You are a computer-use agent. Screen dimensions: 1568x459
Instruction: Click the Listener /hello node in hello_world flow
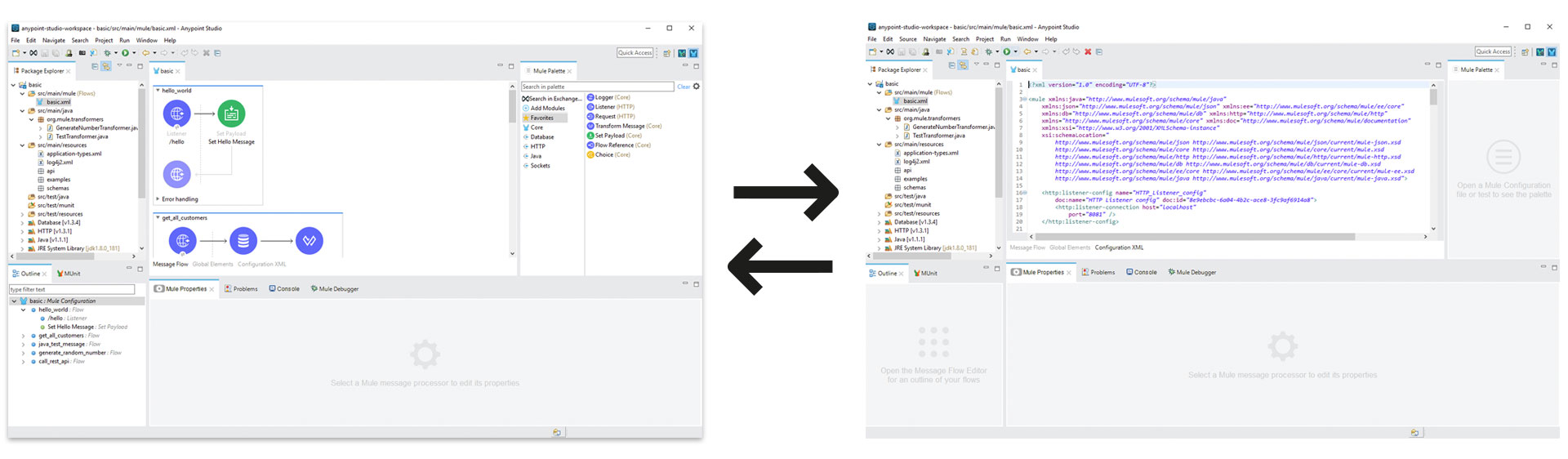[177, 114]
